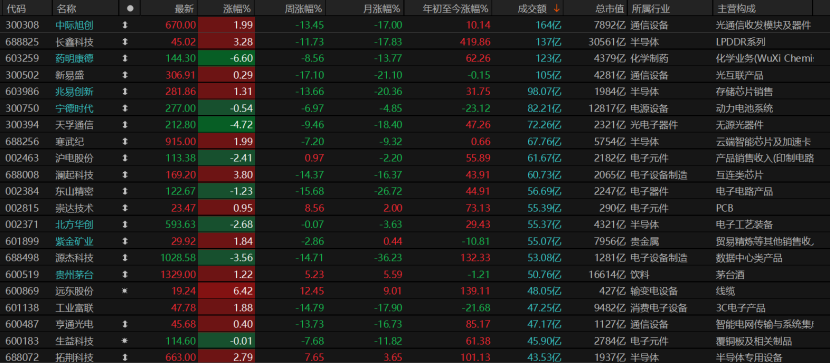This screenshot has width=830, height=364.
Task: Click the marker icon in 拓荆科技 row
Action: 125,358
